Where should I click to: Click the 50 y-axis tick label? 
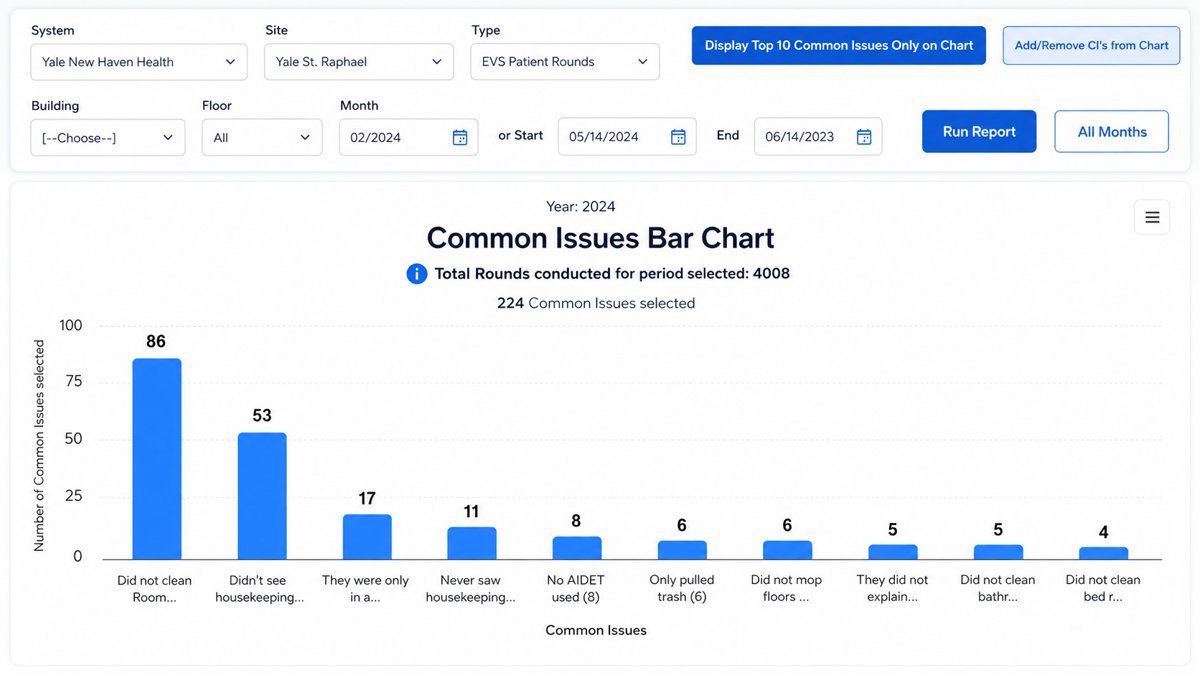click(x=73, y=439)
